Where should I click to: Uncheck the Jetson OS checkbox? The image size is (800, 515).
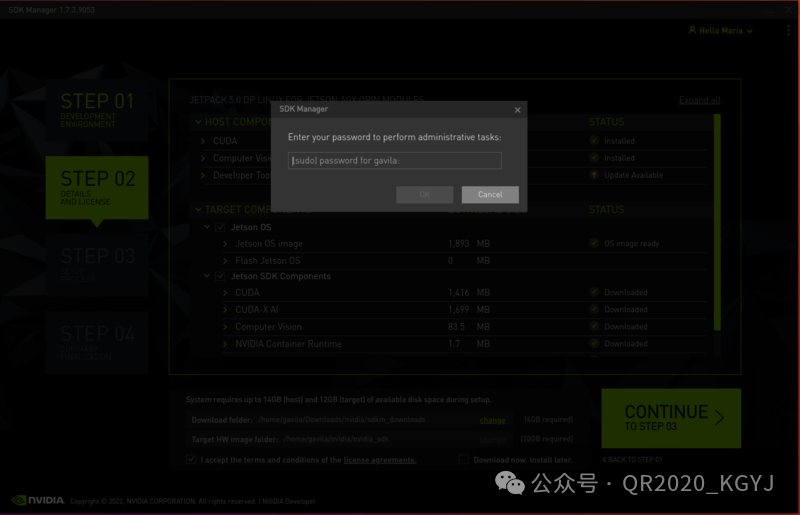pyautogui.click(x=220, y=227)
